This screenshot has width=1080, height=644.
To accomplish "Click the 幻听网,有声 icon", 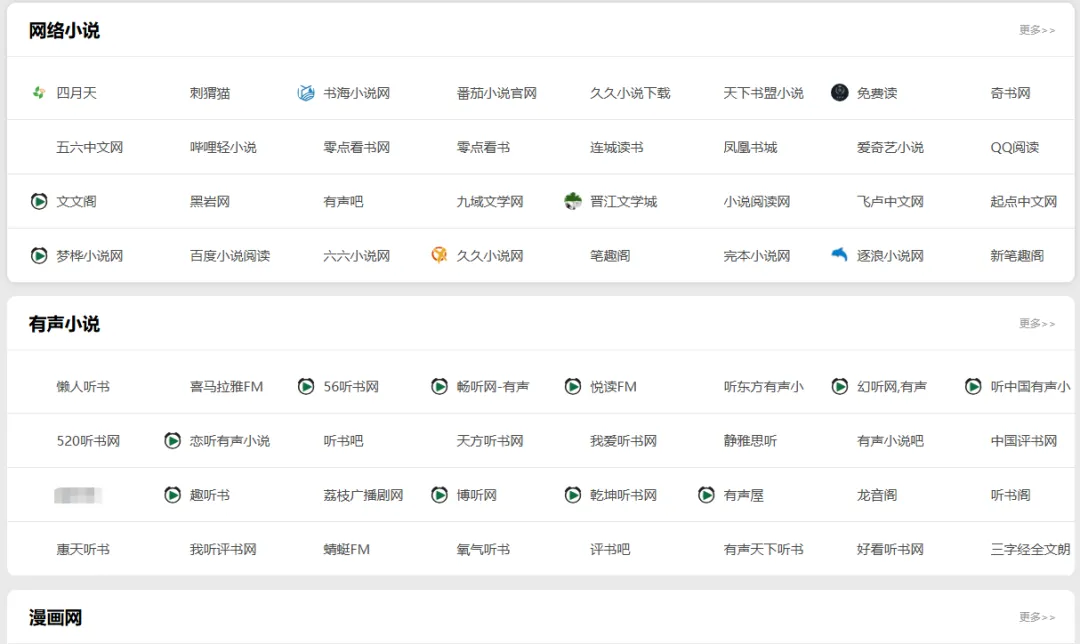I will 840,386.
